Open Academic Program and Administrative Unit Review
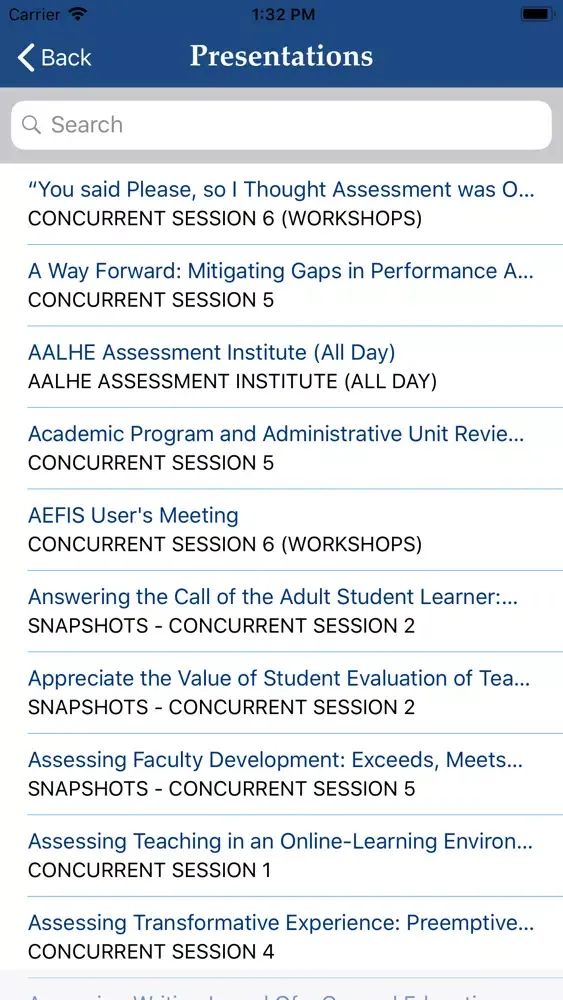The image size is (563, 1000). [x=281, y=448]
